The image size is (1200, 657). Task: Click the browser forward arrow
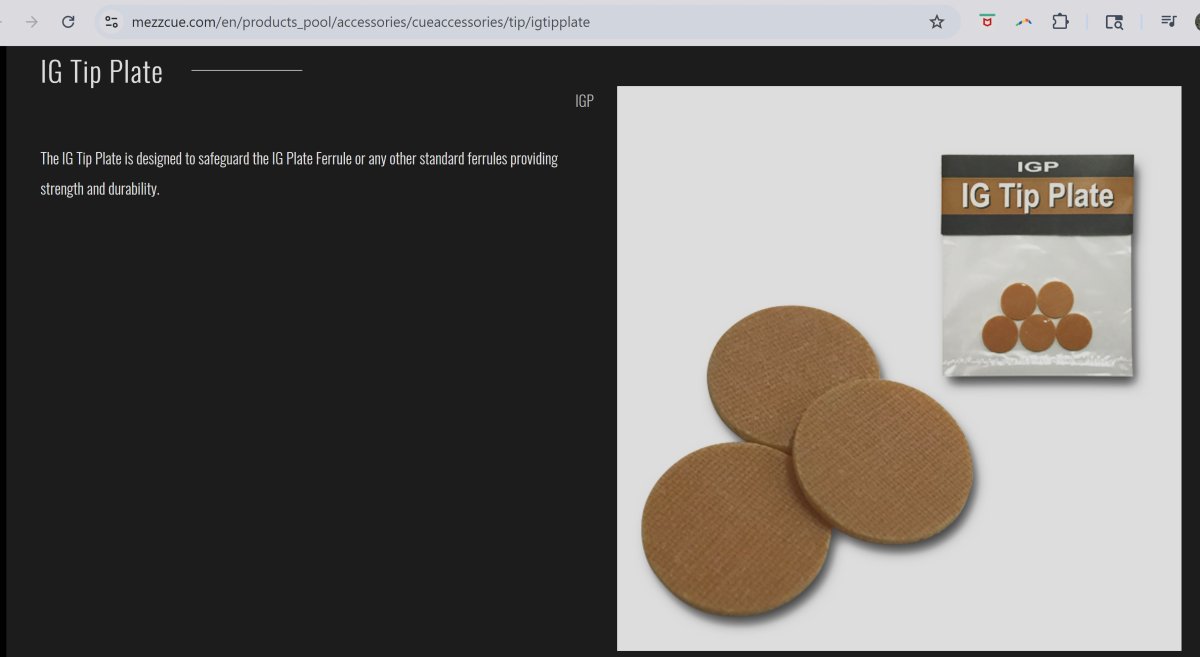(32, 21)
